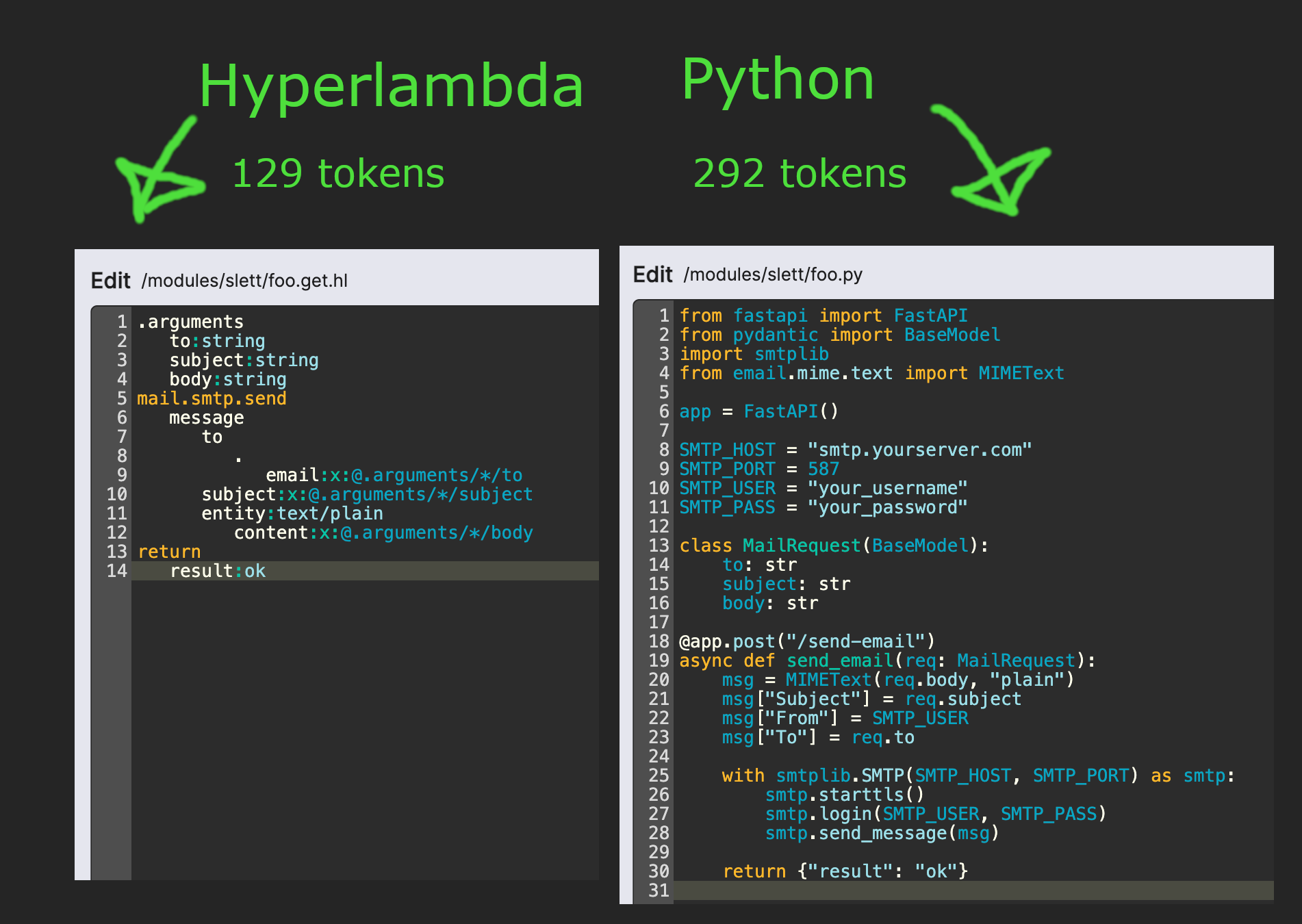Select the smtp.starttls() call on line 26

(844, 795)
